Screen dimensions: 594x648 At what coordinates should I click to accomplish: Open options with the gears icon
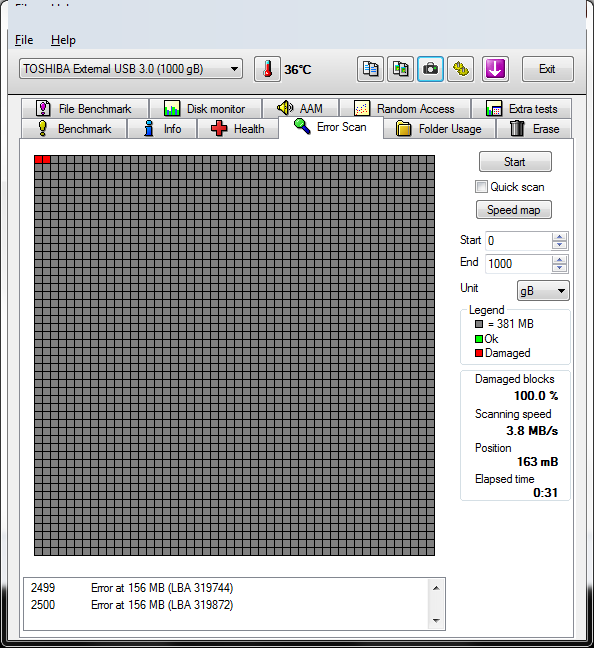coord(460,69)
